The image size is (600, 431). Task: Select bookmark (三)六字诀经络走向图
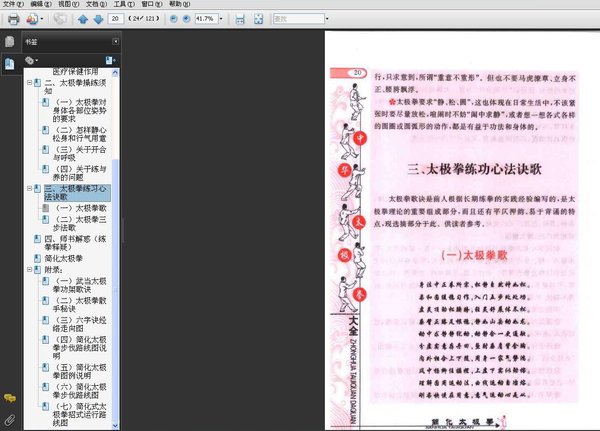pos(80,324)
